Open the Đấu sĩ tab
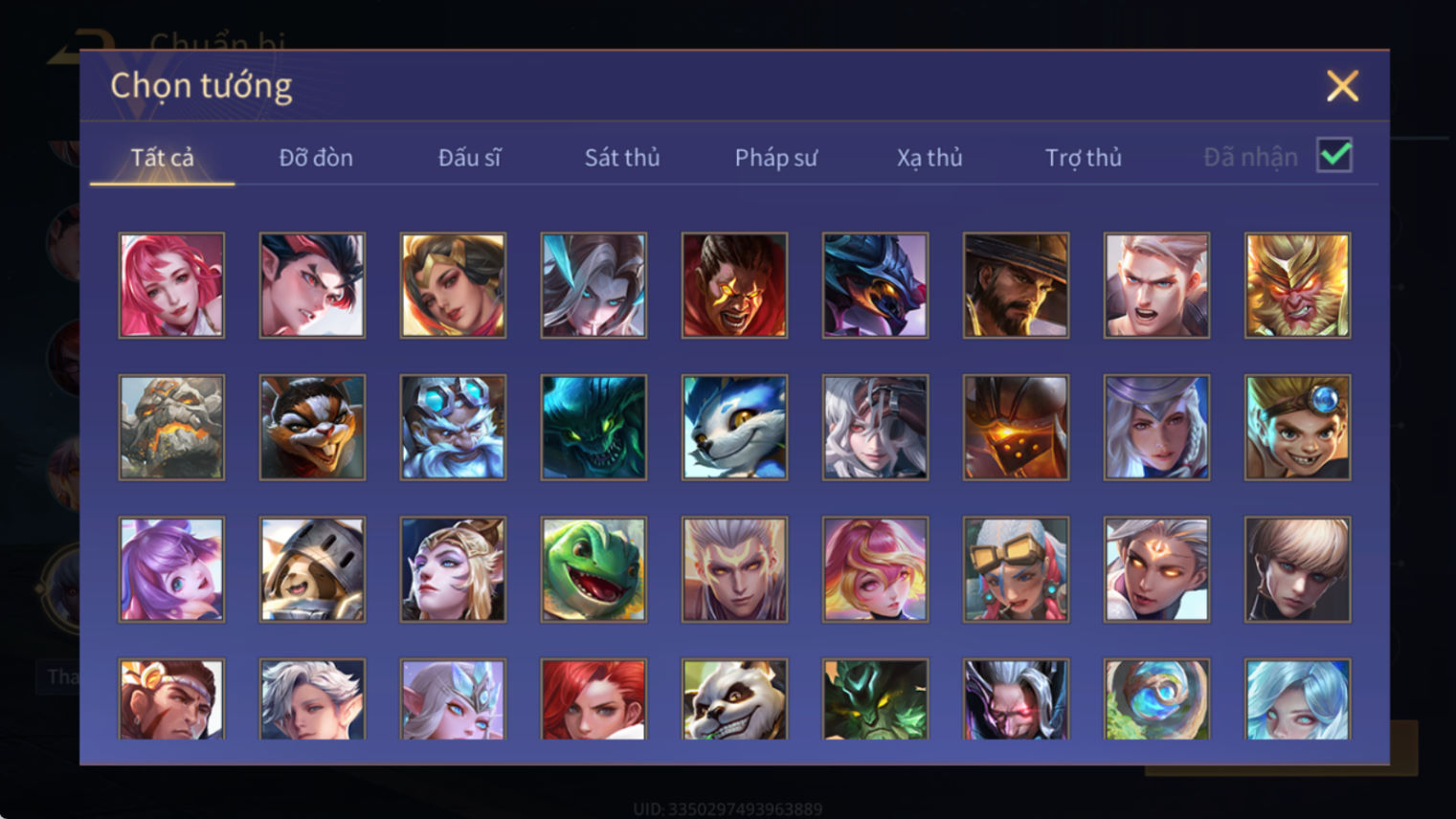Image resolution: width=1456 pixels, height=819 pixels. coord(469,158)
